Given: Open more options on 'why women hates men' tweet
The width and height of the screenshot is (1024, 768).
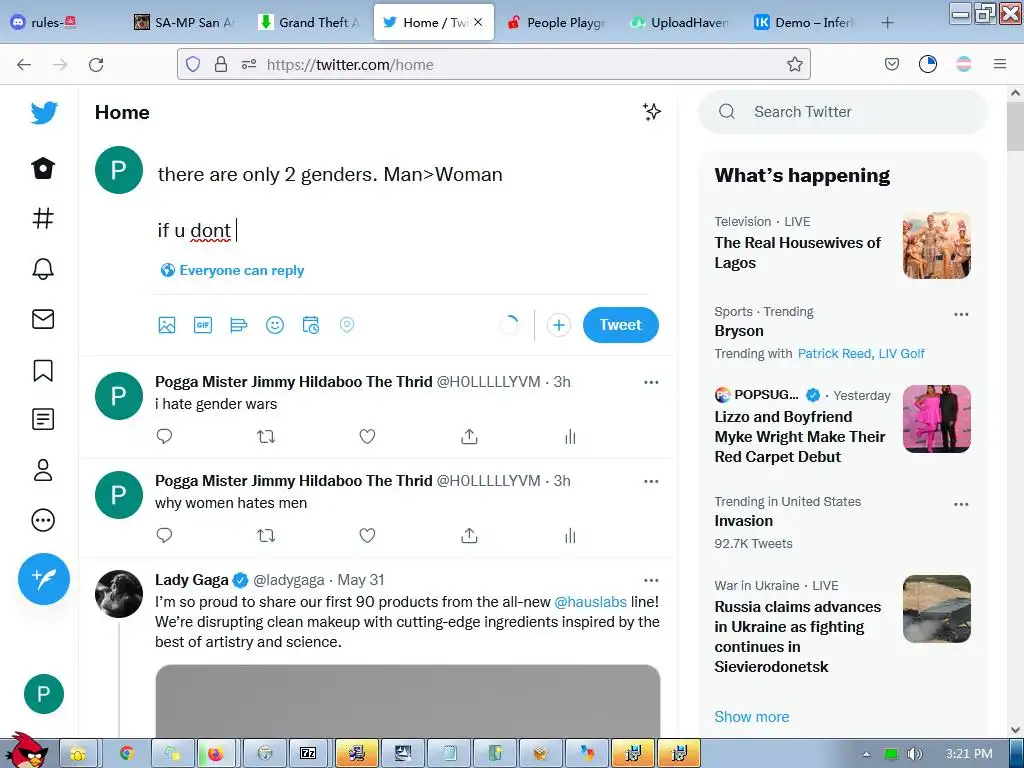Looking at the screenshot, I should (651, 481).
